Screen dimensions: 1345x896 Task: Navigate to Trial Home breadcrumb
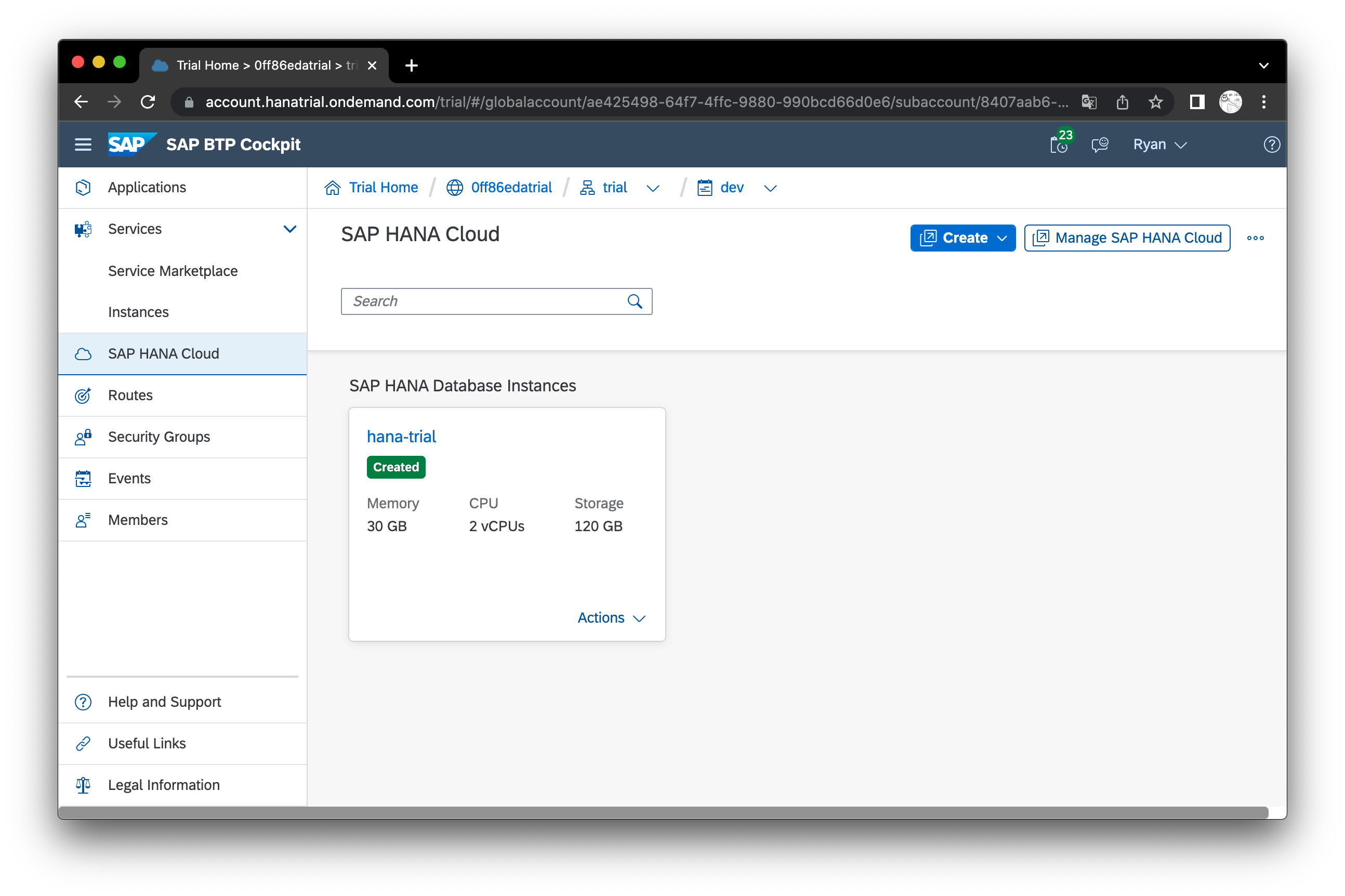(x=383, y=188)
